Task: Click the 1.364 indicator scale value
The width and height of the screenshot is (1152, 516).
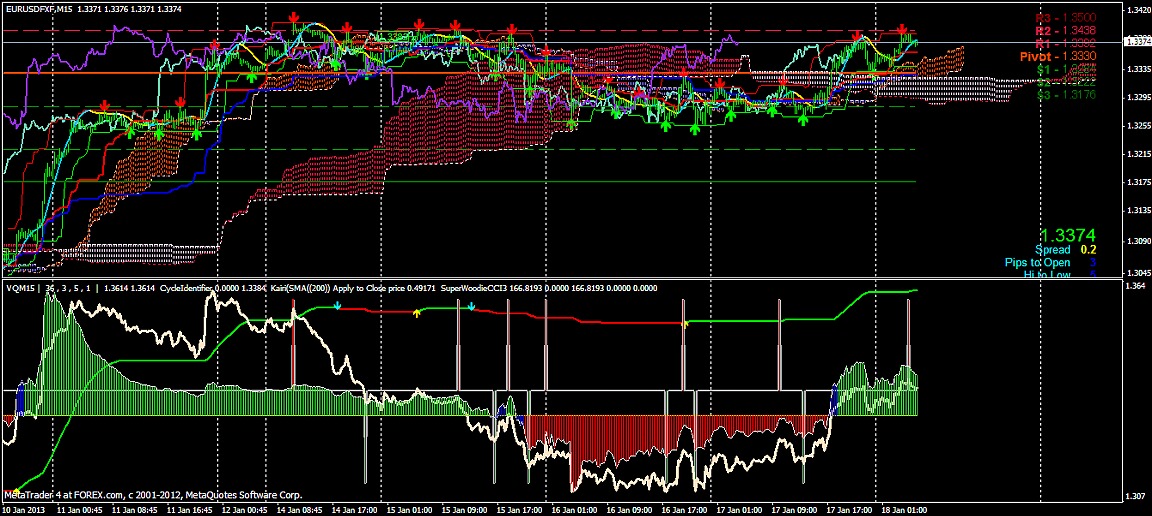Action: pyautogui.click(x=1135, y=287)
